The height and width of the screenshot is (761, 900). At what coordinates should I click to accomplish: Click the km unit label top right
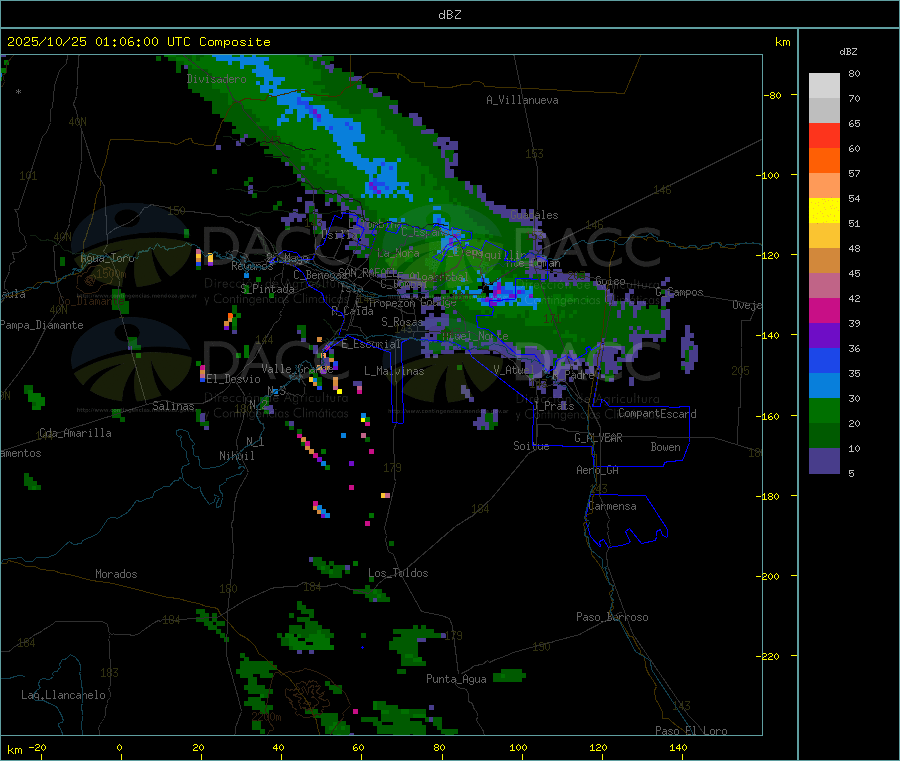click(783, 42)
